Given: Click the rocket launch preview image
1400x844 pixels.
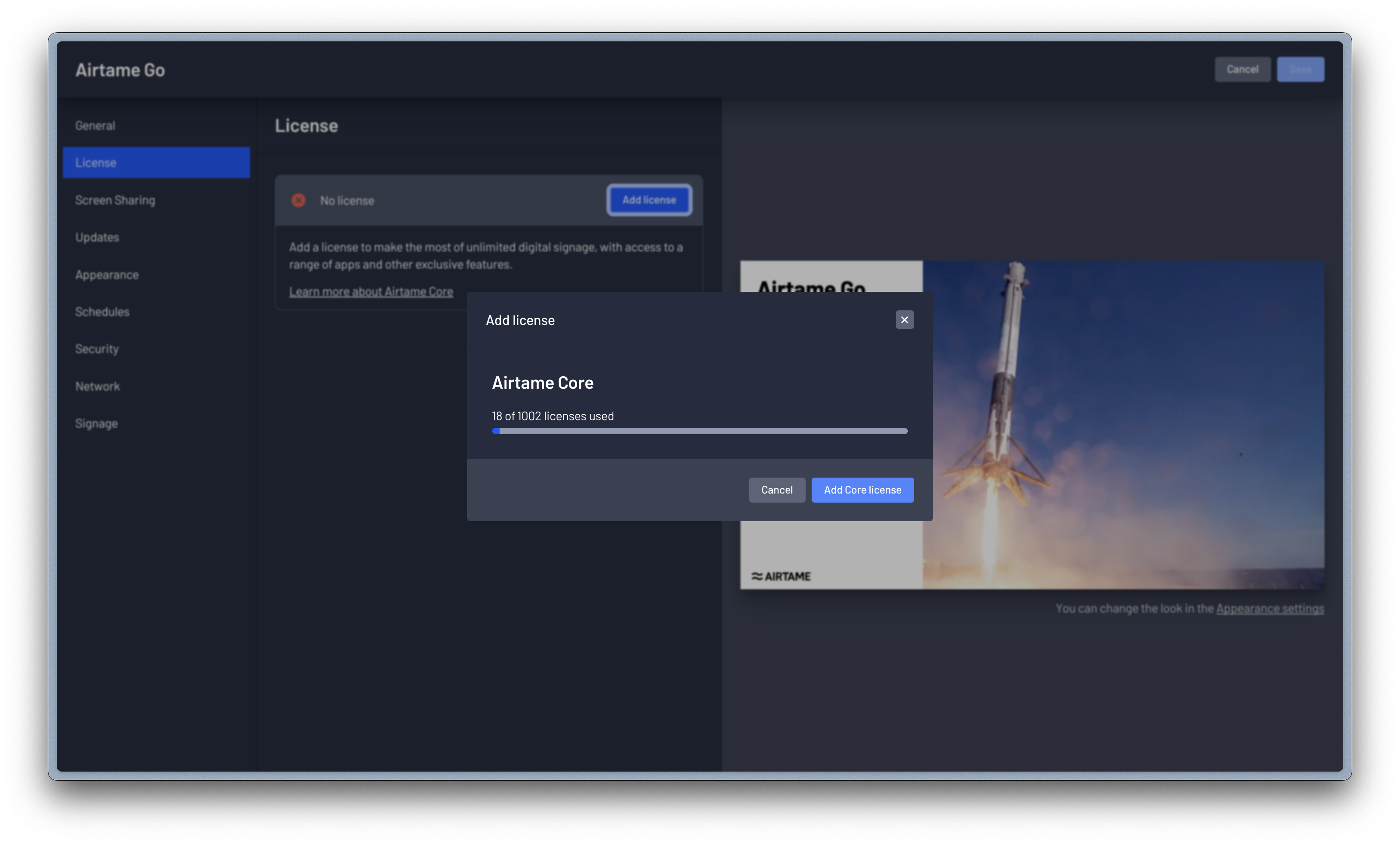Looking at the screenshot, I should coord(1123,425).
